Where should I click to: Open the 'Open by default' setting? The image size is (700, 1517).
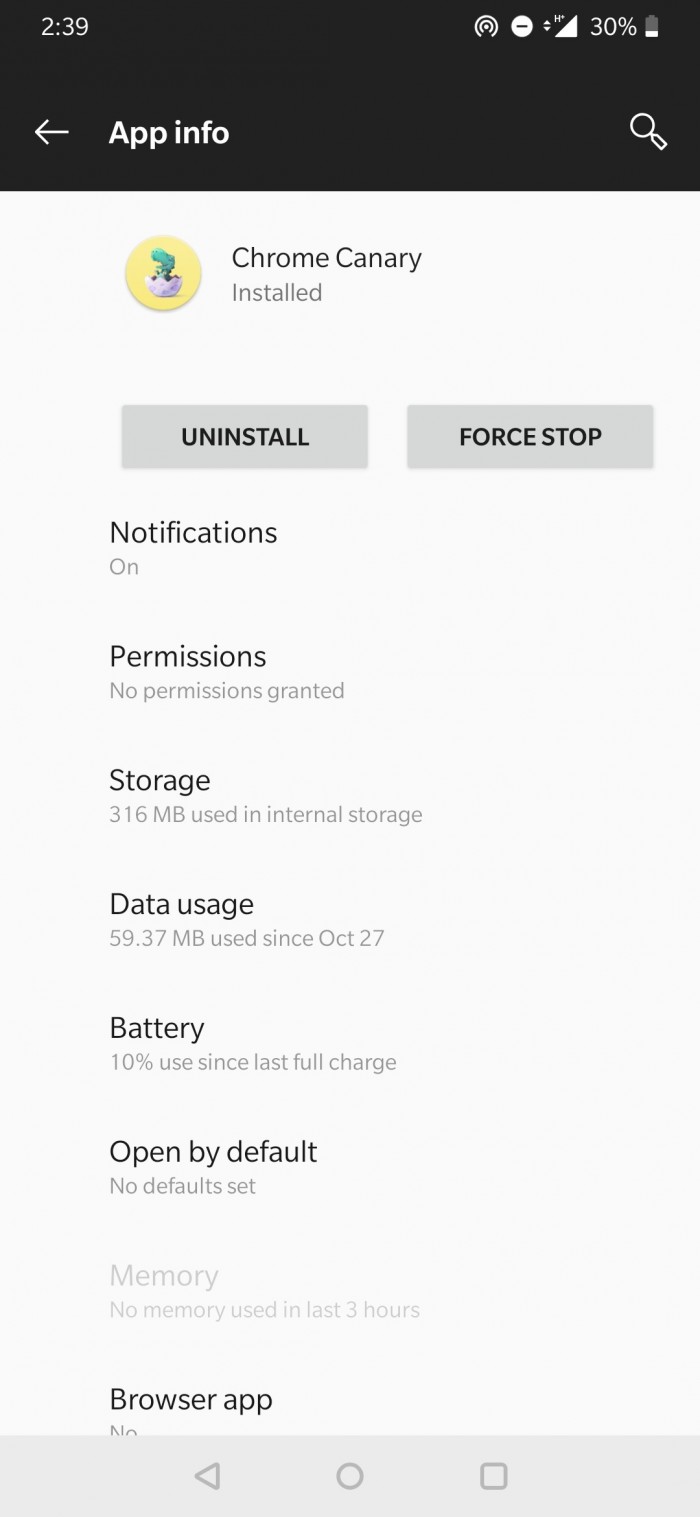click(x=213, y=1166)
